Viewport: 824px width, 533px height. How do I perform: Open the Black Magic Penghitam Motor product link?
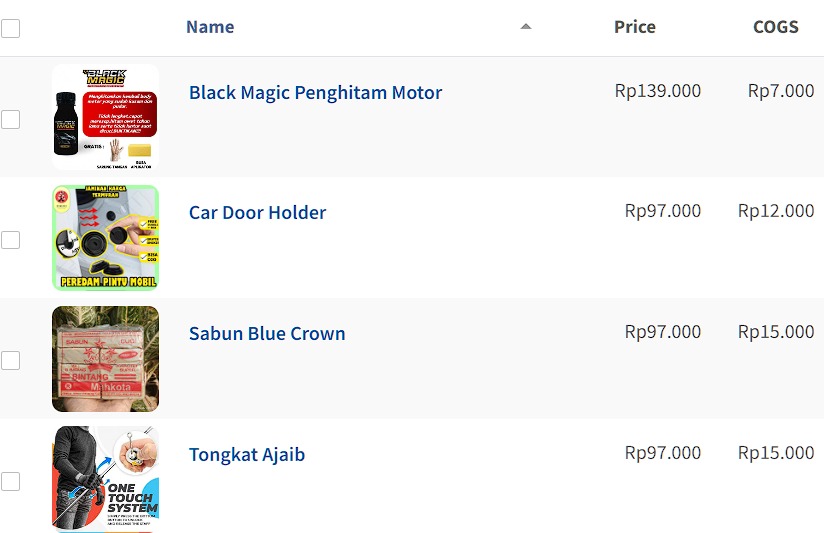point(315,93)
